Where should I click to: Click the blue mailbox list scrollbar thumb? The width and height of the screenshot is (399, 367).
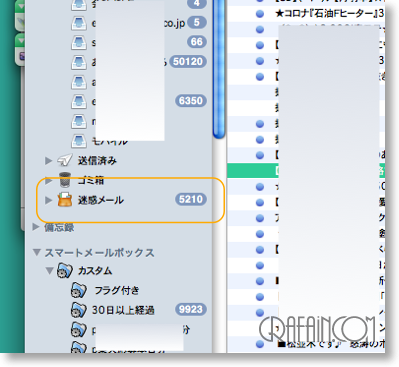click(219, 68)
